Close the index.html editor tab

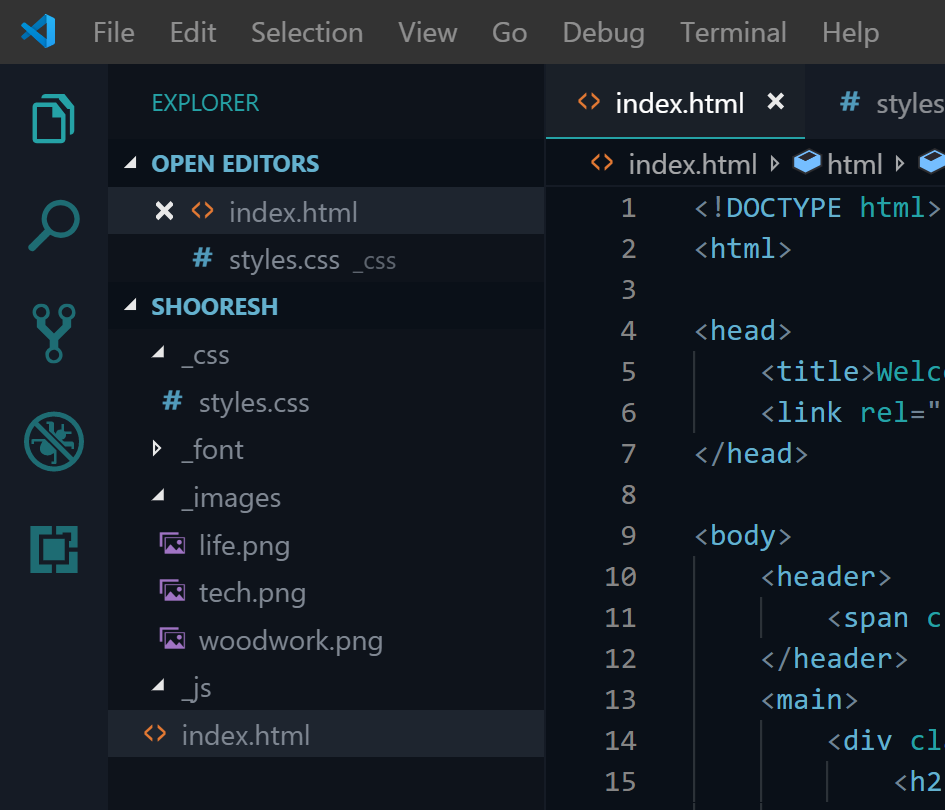tap(775, 102)
